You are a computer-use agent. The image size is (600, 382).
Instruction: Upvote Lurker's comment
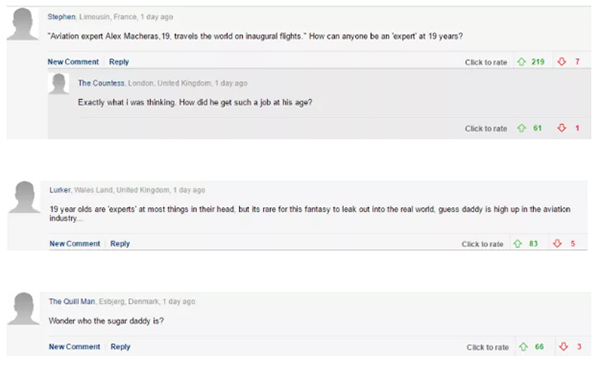(517, 243)
